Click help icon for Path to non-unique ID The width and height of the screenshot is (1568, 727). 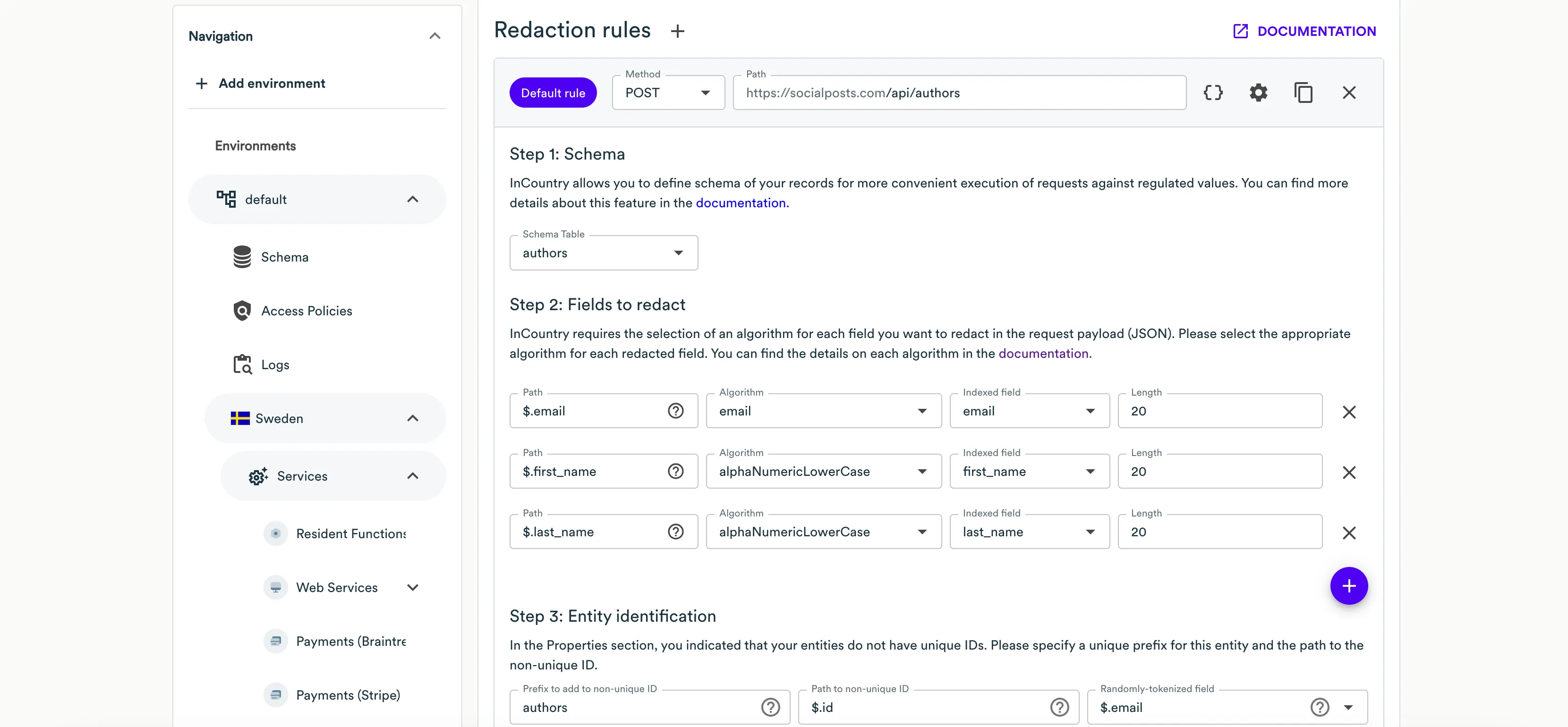pyautogui.click(x=1059, y=707)
